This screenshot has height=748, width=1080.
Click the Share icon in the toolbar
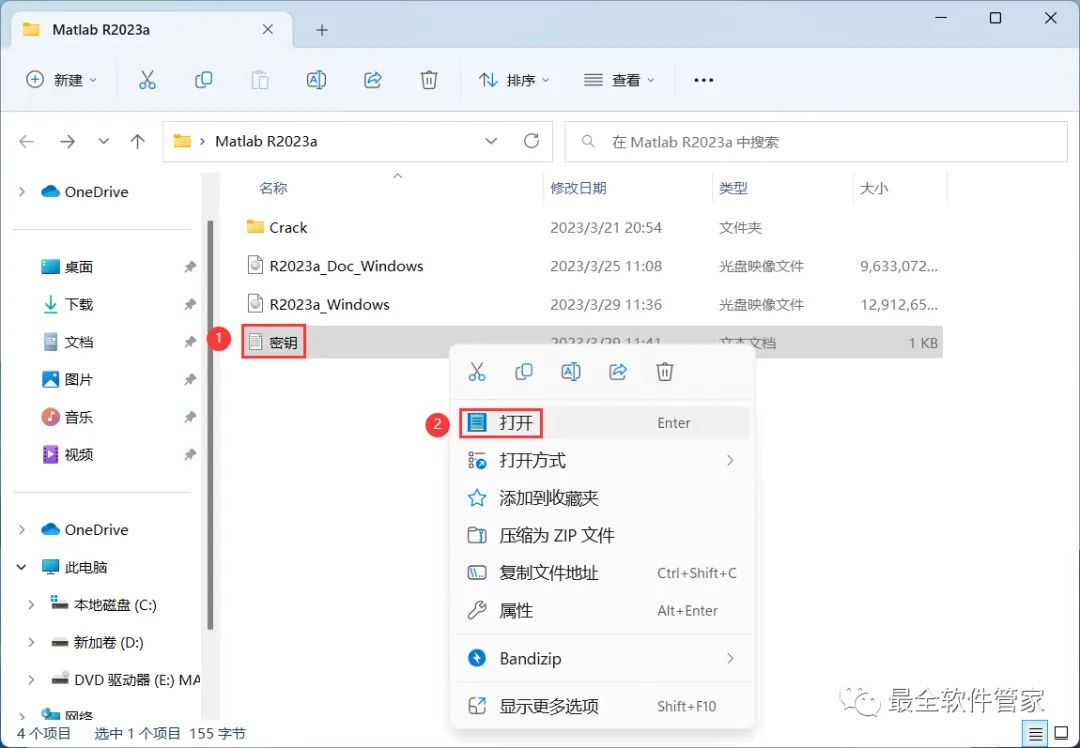point(373,80)
